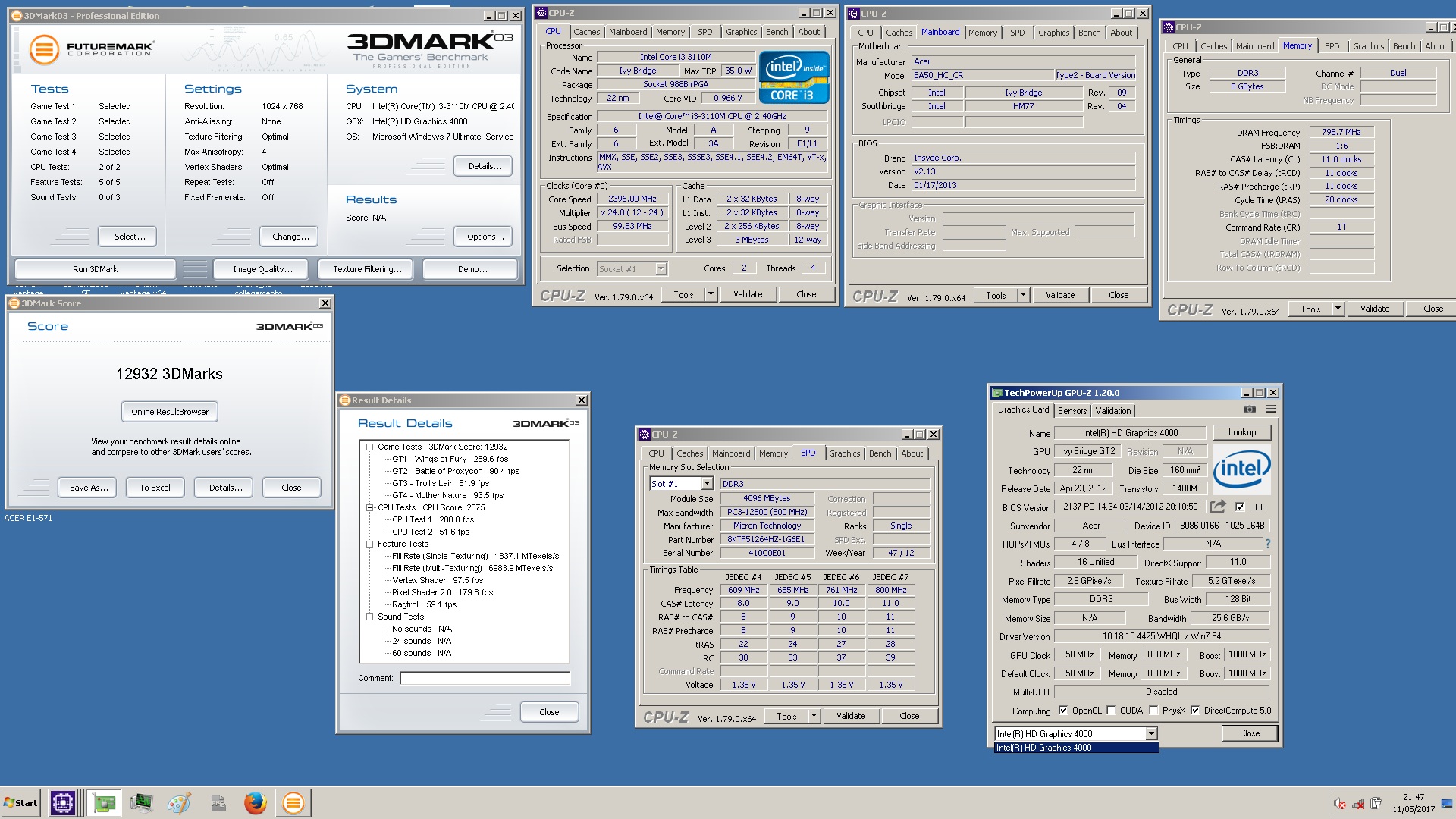Toggle the CUDA checkbox
This screenshot has height=819, width=1456.
coord(1111,711)
